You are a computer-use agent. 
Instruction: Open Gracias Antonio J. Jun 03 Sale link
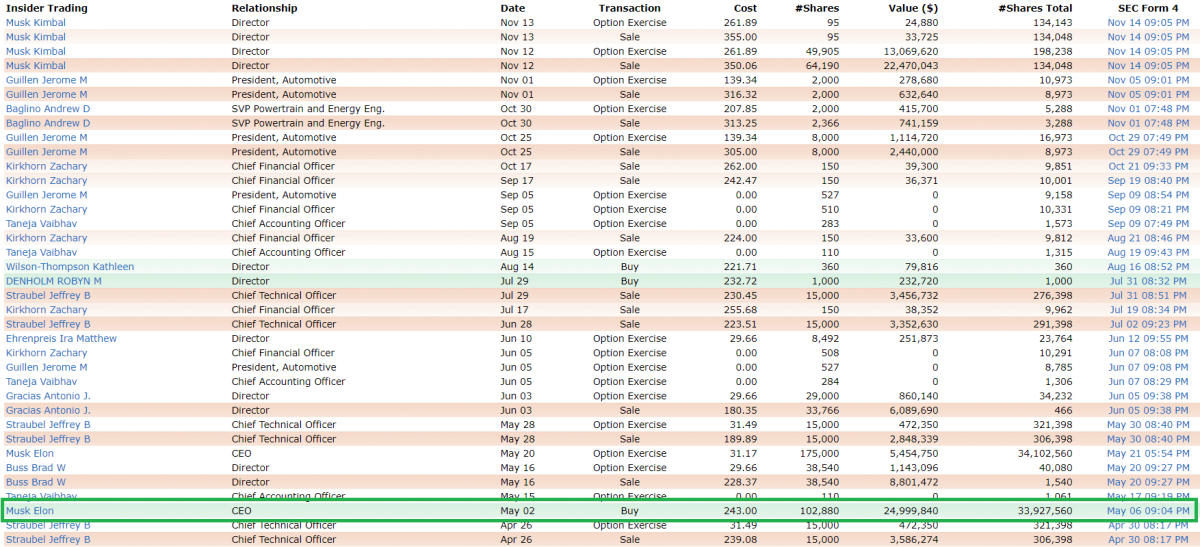(48, 410)
